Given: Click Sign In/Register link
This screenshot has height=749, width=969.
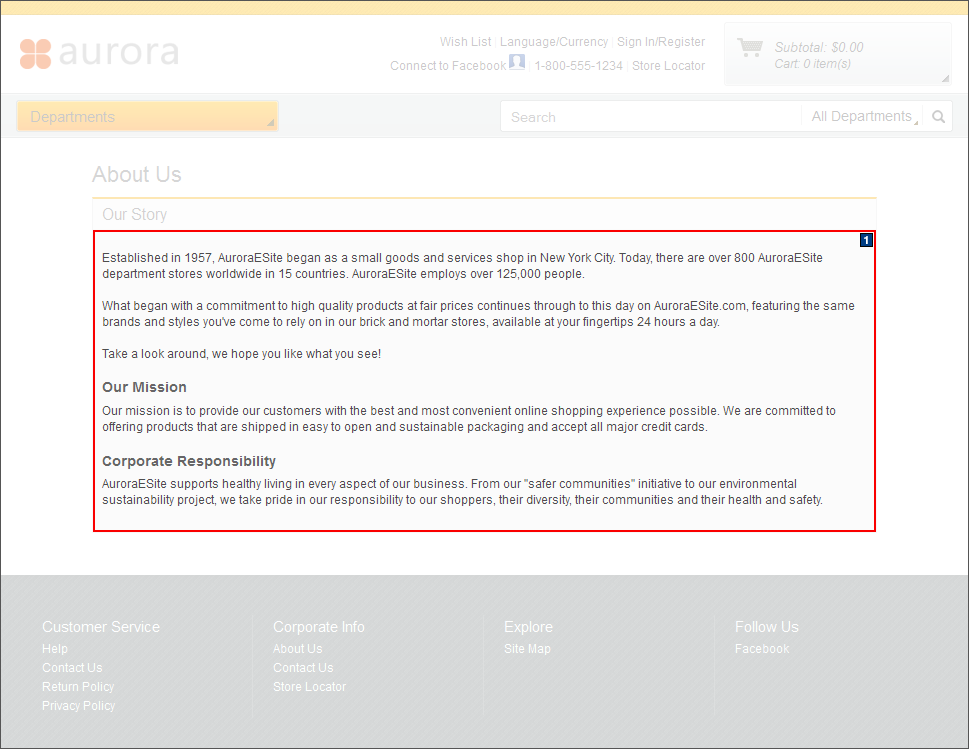Looking at the screenshot, I should [661, 41].
